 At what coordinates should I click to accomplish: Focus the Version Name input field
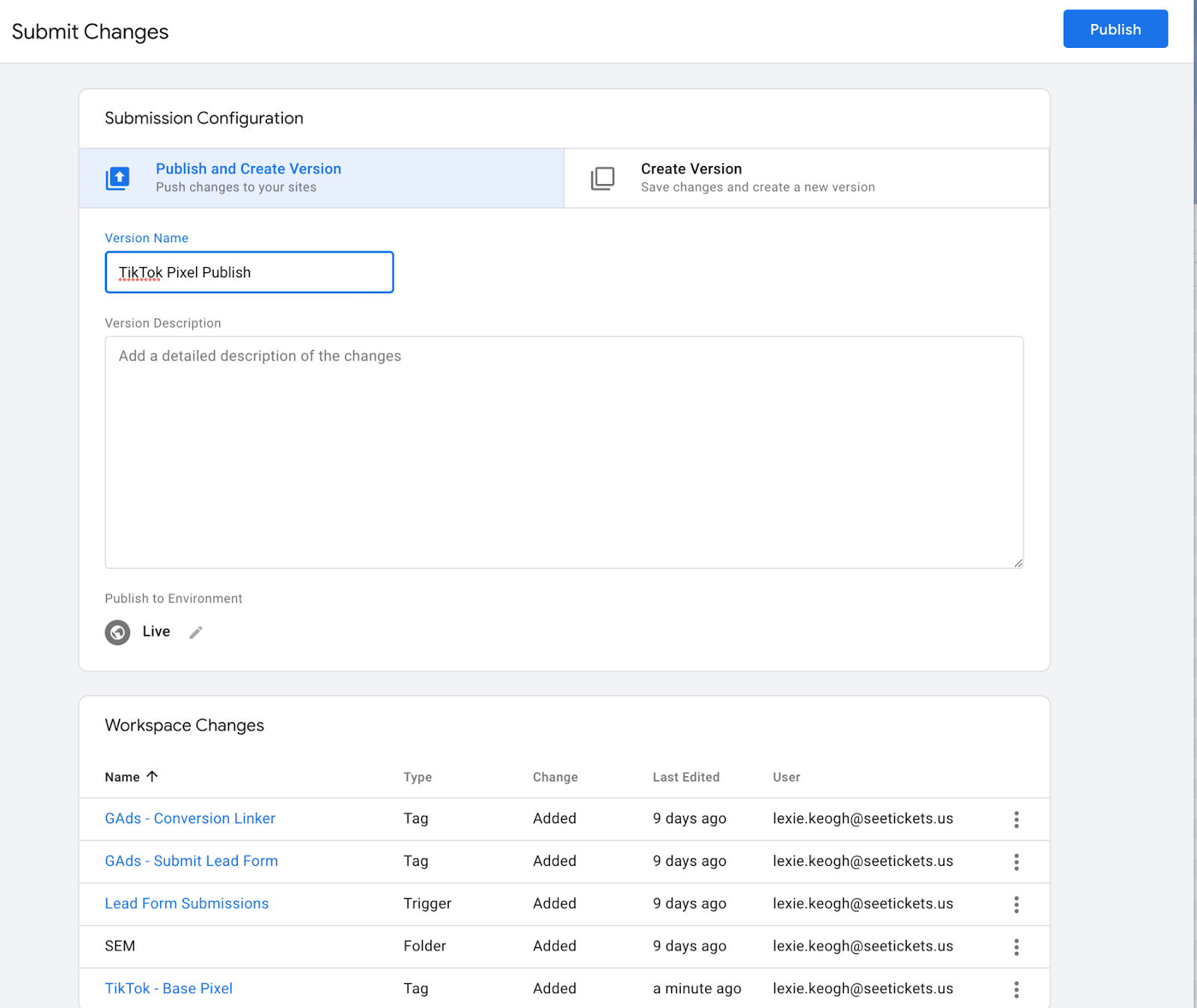[x=249, y=272]
